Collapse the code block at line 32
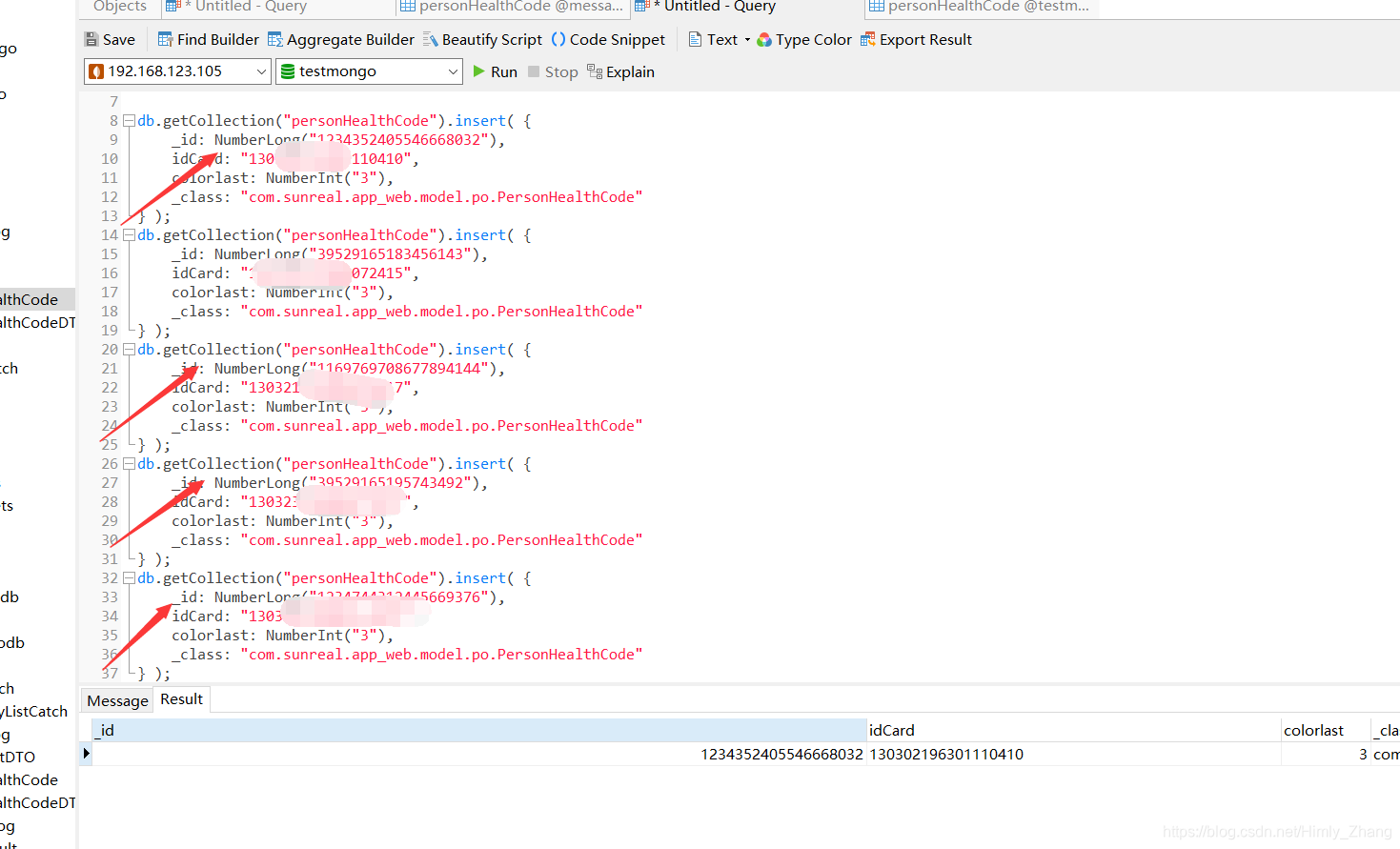The image size is (1400, 849). (x=129, y=578)
